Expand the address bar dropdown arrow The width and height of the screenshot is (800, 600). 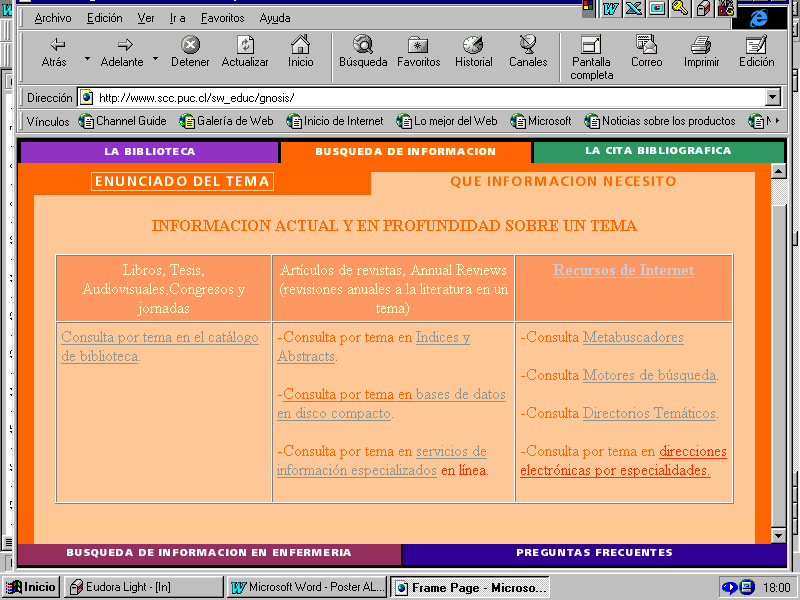pyautogui.click(x=772, y=97)
